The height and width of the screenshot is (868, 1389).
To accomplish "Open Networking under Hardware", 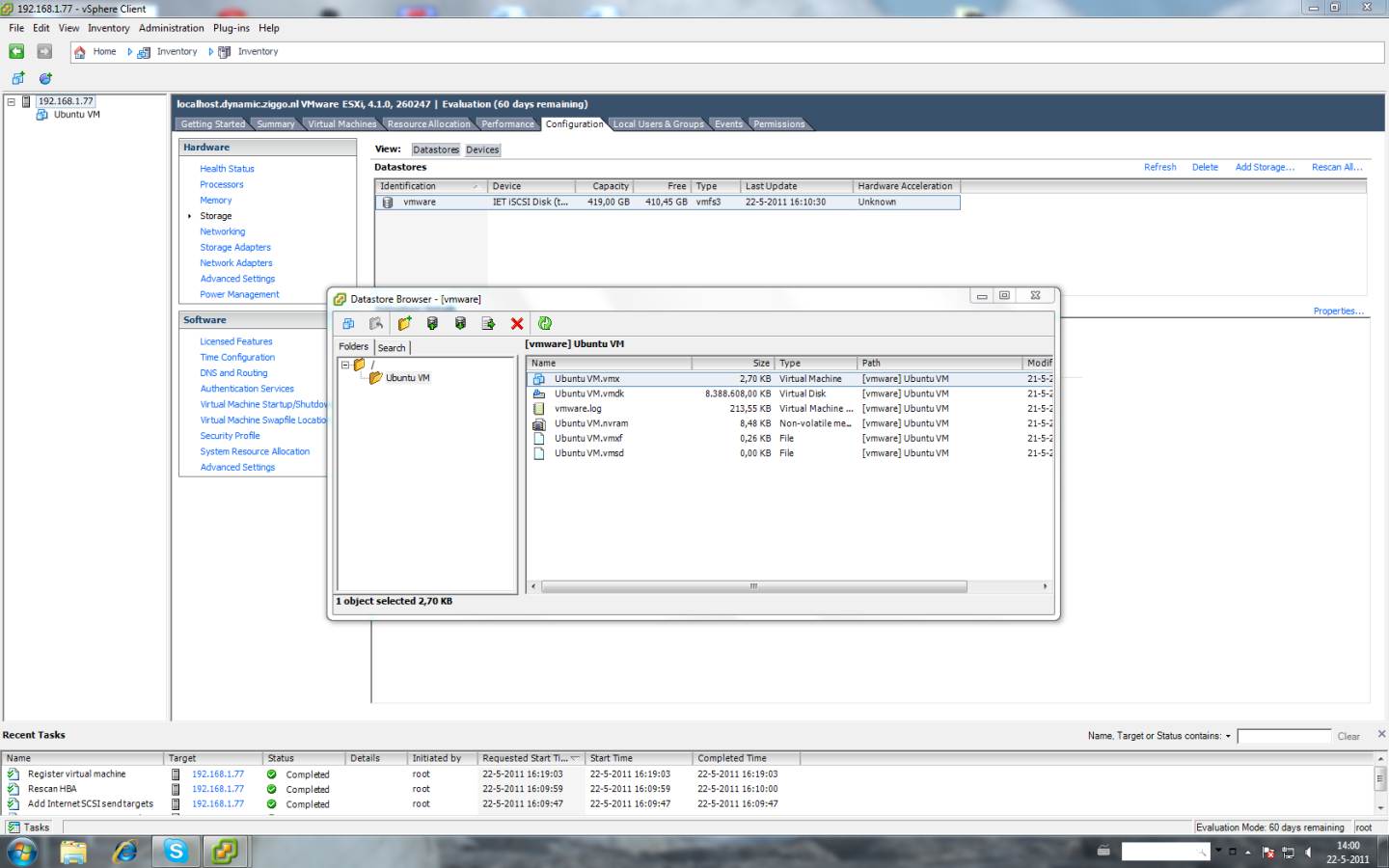I will tap(222, 231).
